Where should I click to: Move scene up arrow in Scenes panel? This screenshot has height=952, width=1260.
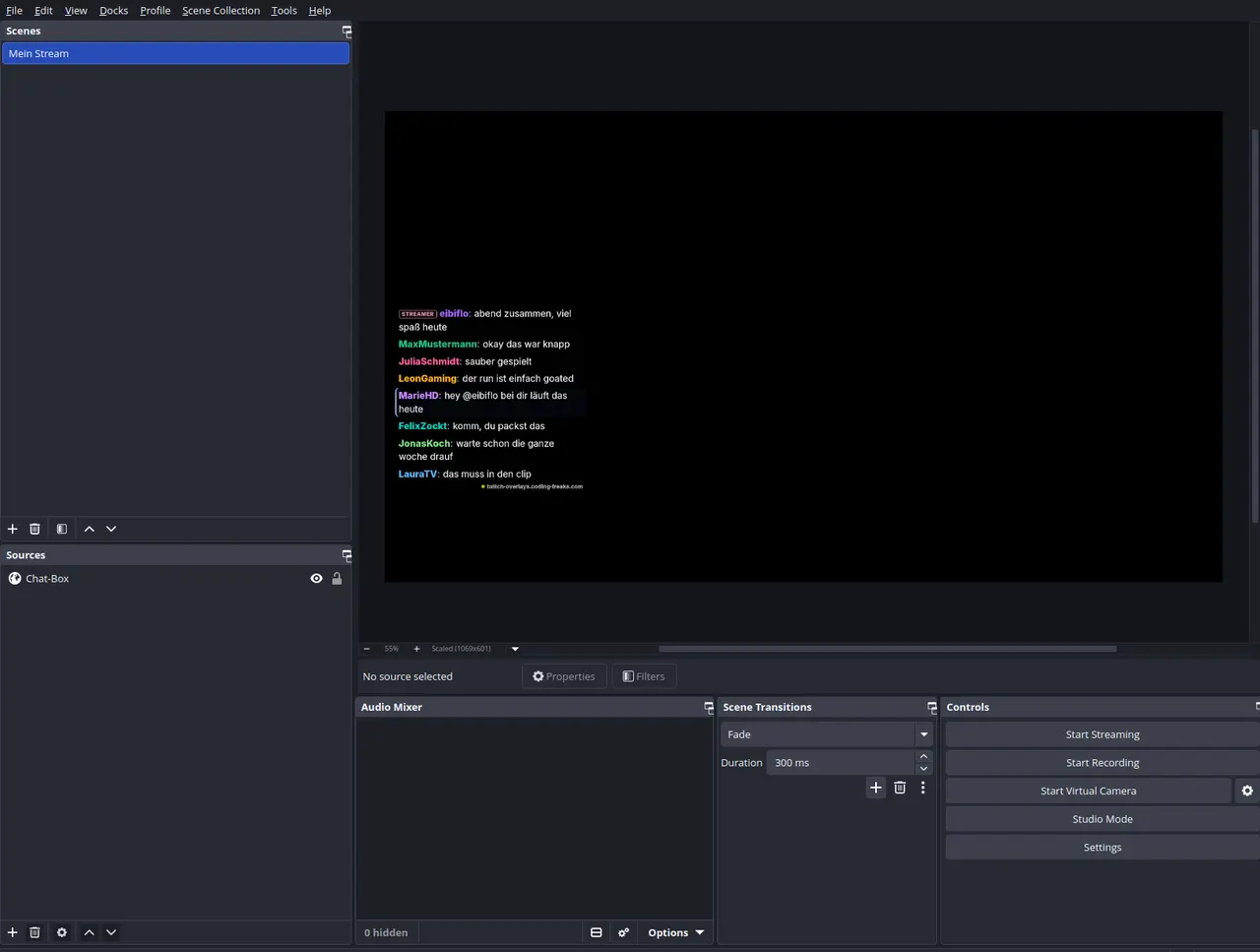[x=90, y=529]
